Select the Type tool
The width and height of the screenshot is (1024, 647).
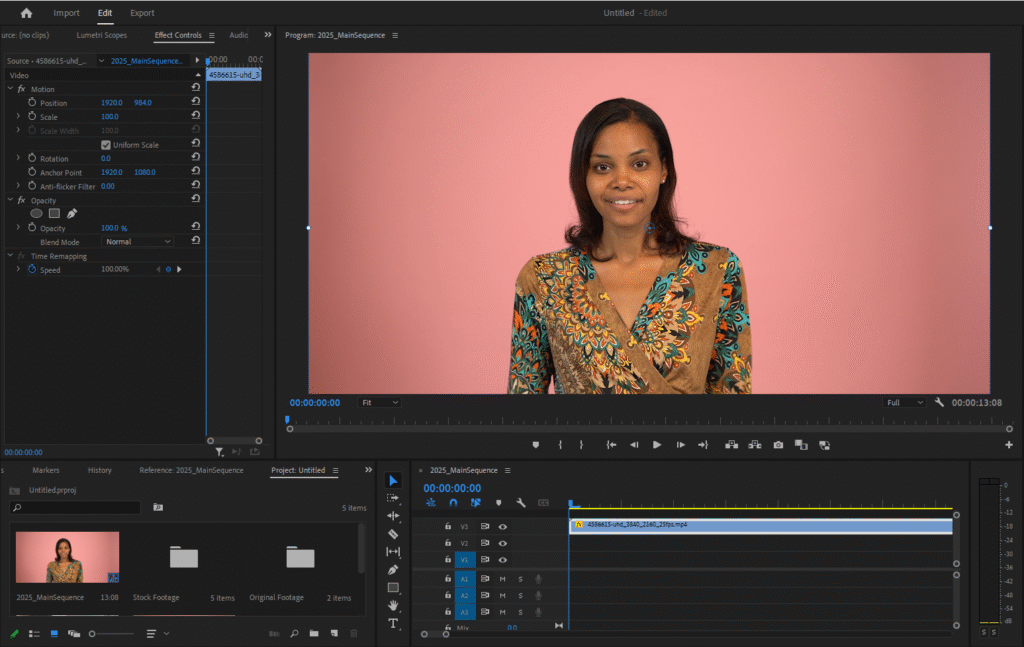[x=393, y=623]
